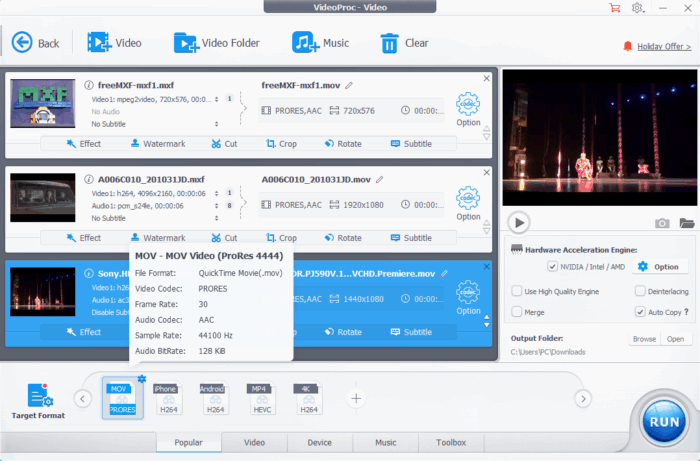Image resolution: width=700 pixels, height=461 pixels.
Task: Browse for output folder
Action: 644,339
